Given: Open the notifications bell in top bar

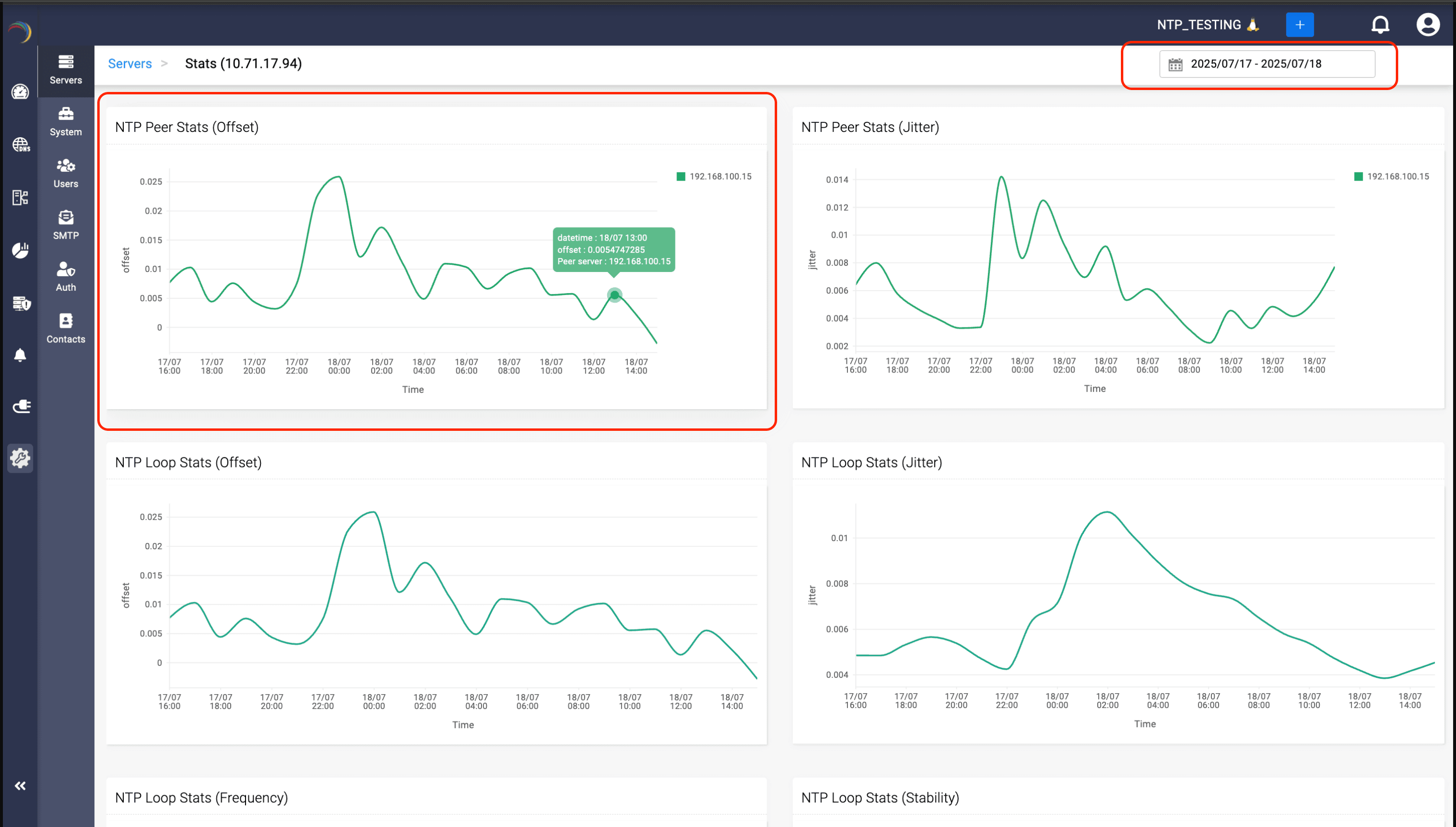Looking at the screenshot, I should coord(1380,25).
